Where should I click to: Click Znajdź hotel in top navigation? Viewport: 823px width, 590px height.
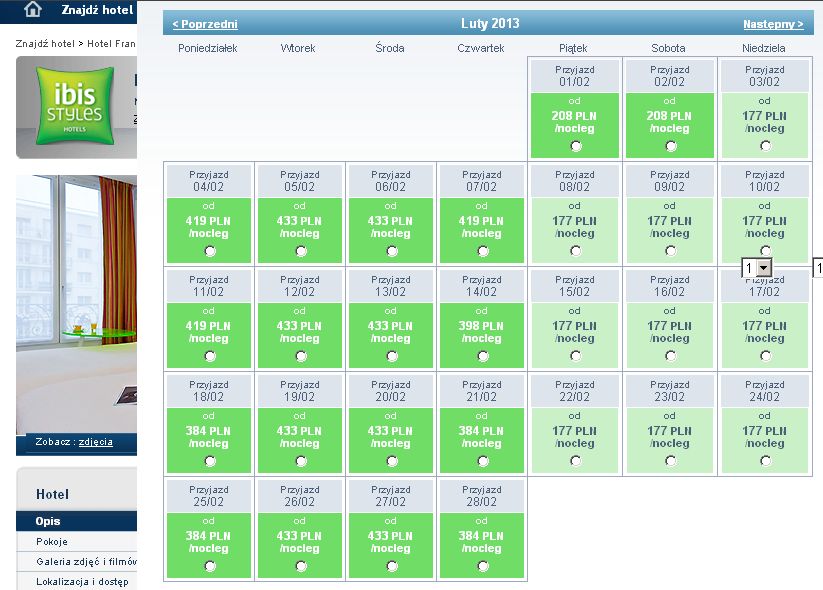(x=97, y=10)
